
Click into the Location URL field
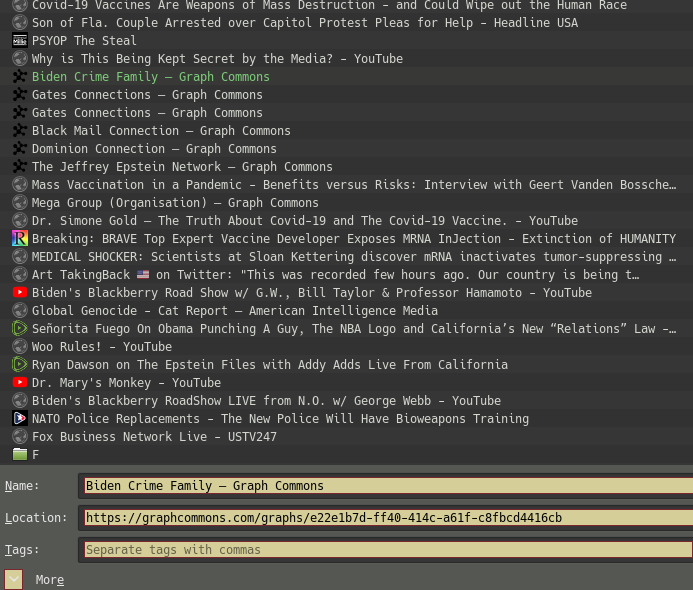coord(388,518)
